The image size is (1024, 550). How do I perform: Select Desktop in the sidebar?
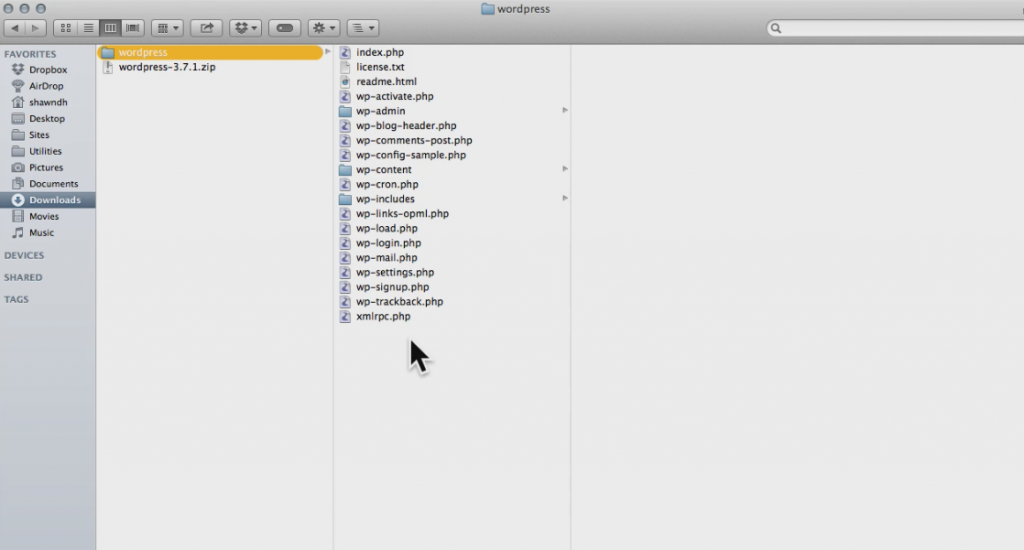[x=48, y=119]
